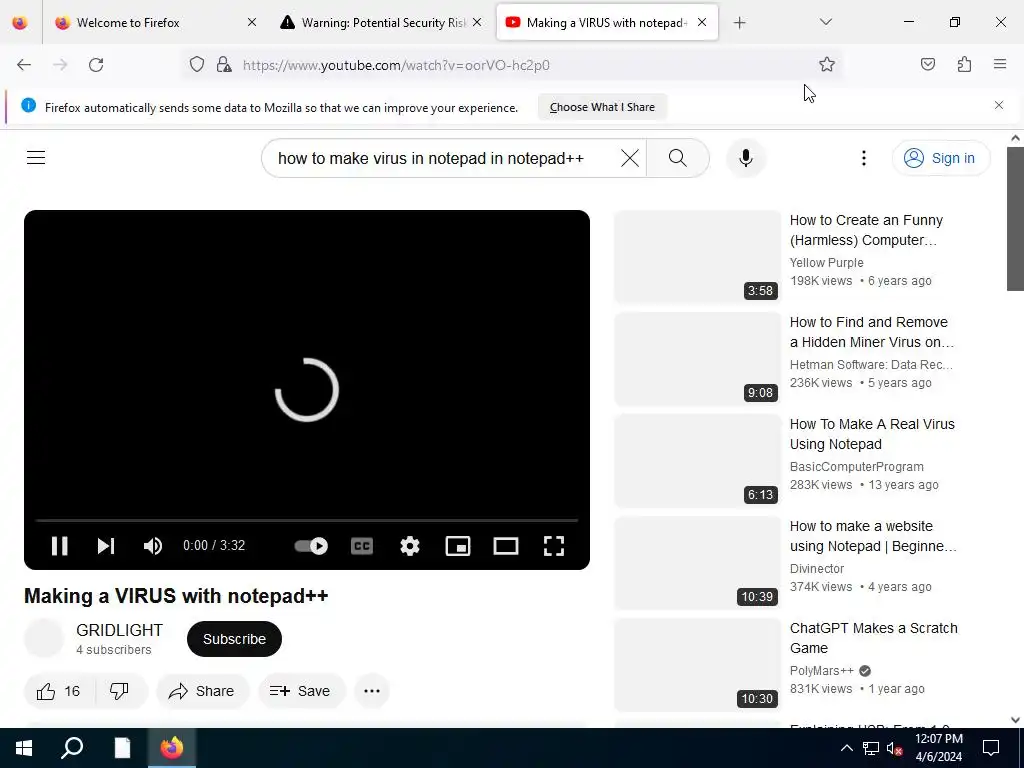
Task: Save video to playlist
Action: (x=300, y=691)
